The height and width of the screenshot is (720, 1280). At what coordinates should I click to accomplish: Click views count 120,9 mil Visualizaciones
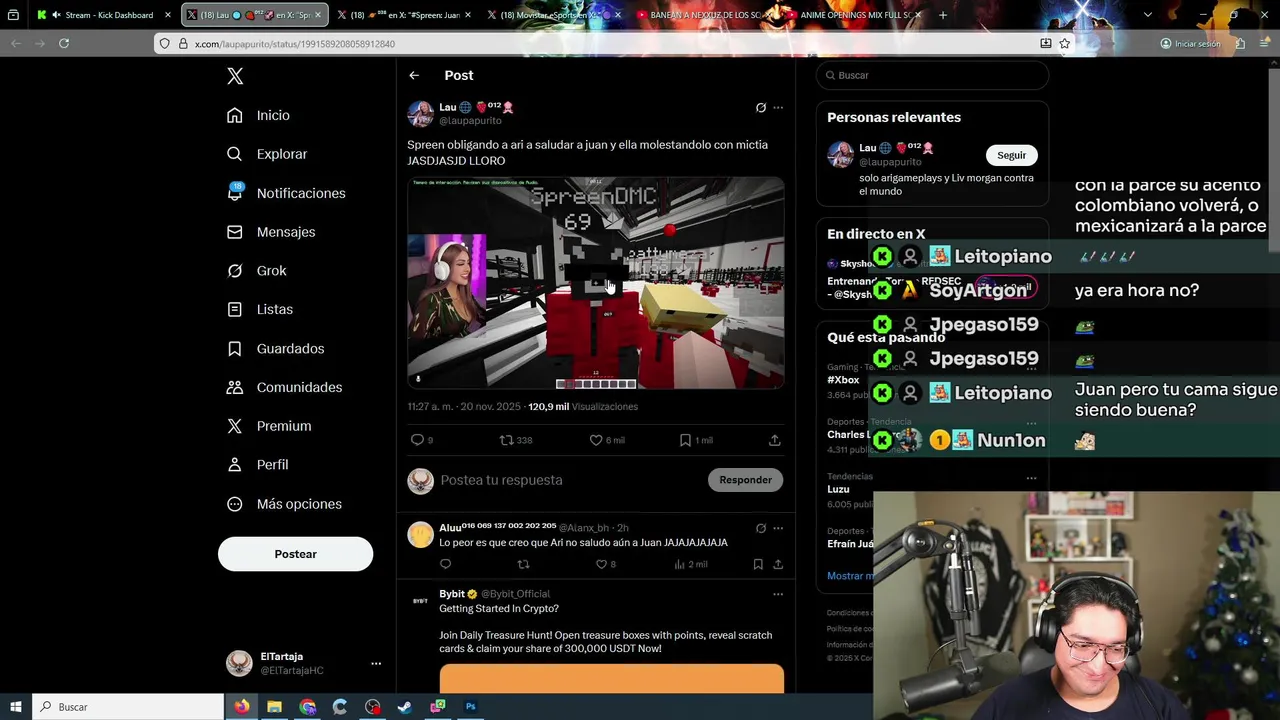583,407
